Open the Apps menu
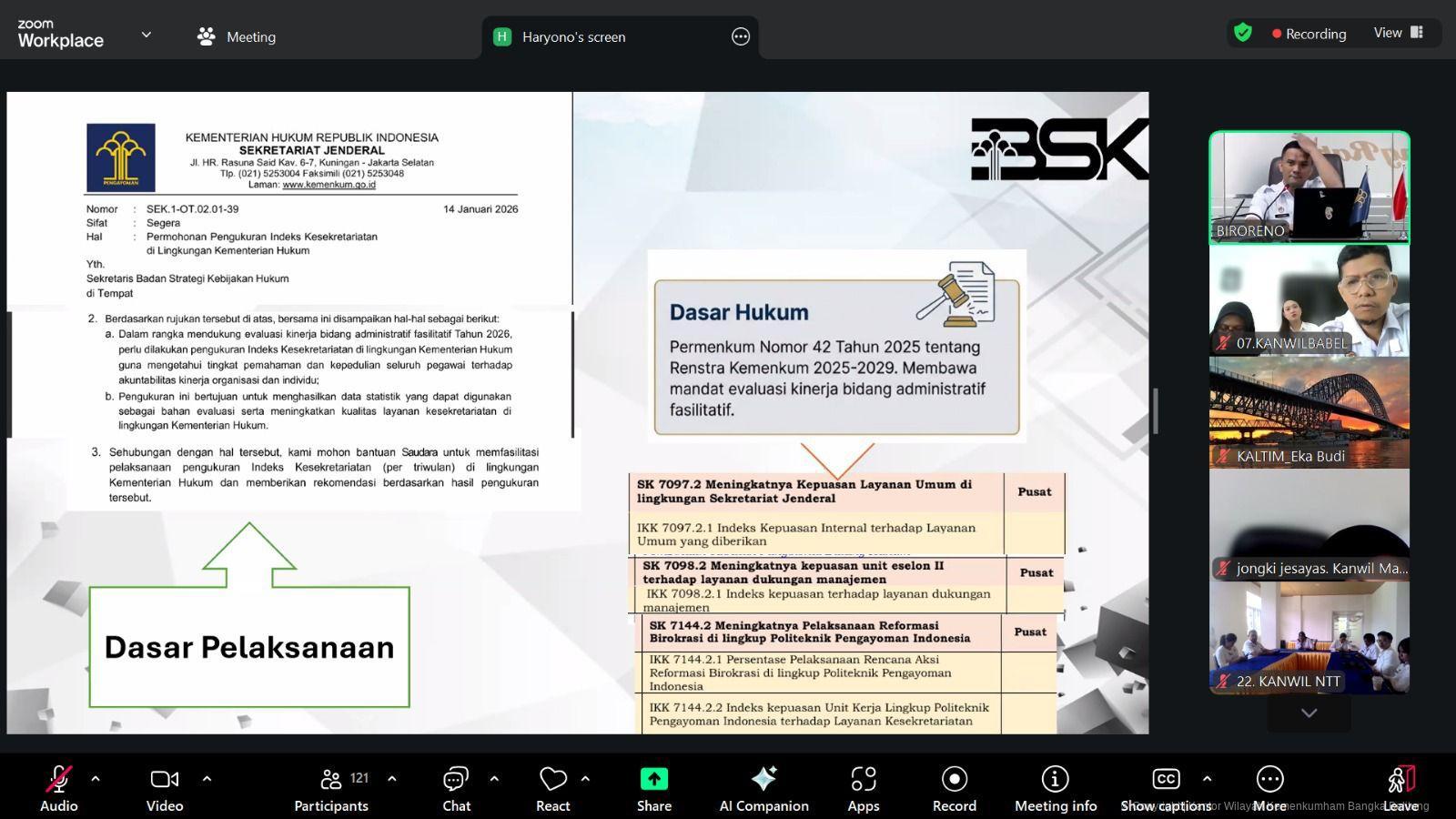This screenshot has height=819, width=1456. (863, 788)
